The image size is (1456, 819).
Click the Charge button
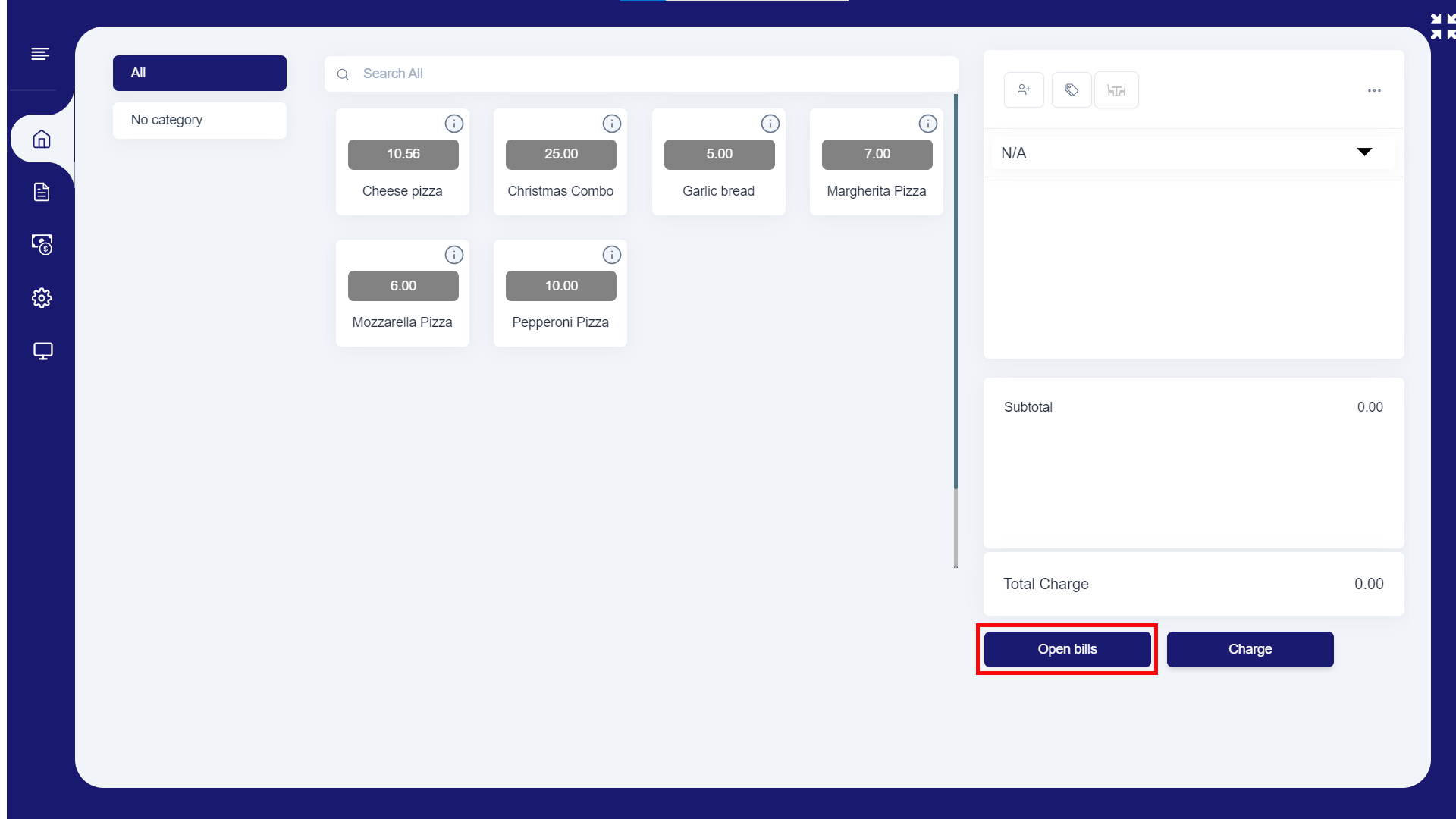1250,650
